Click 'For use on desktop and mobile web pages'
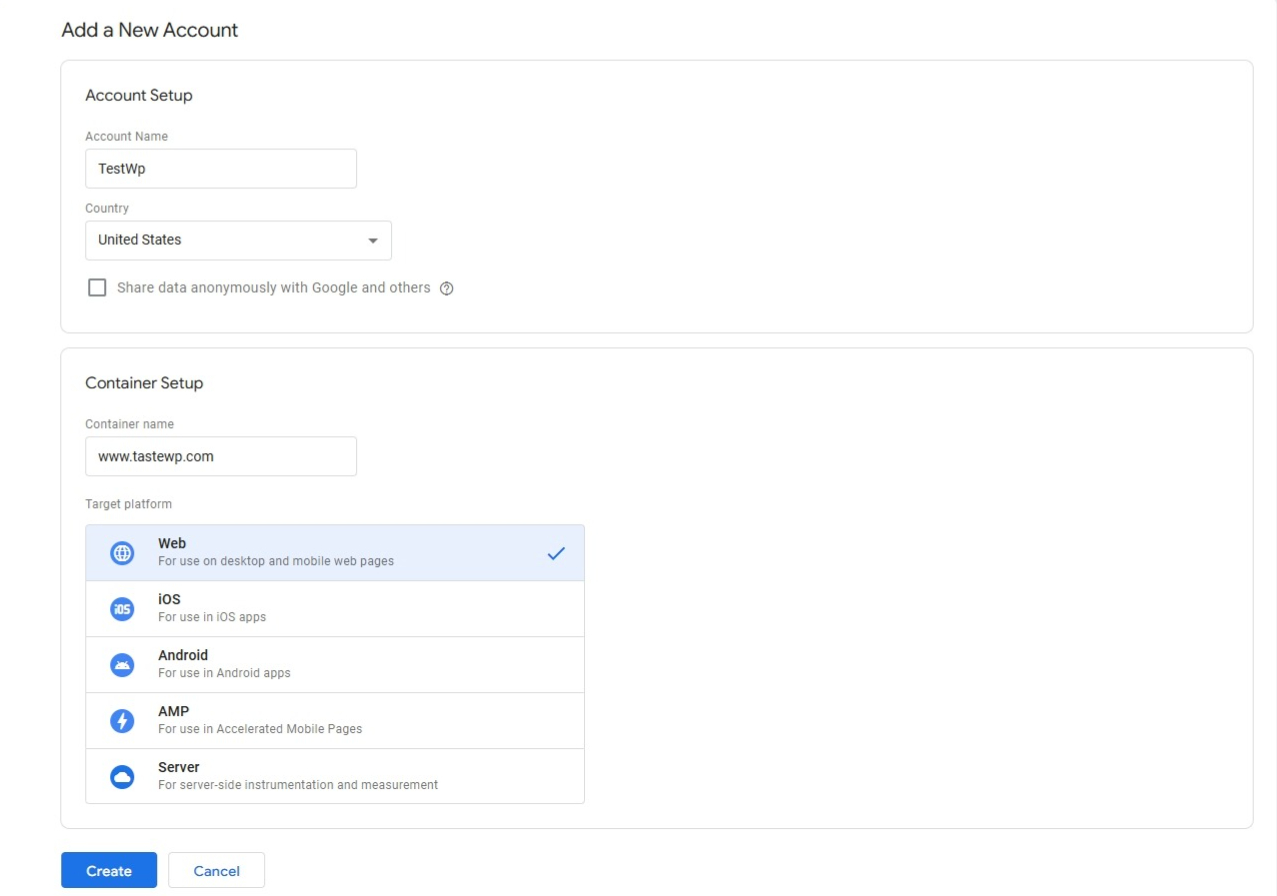1277x896 pixels. [276, 561]
